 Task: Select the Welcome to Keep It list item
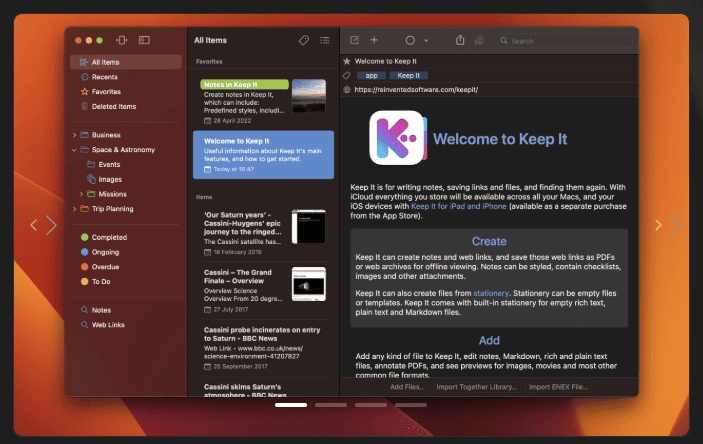point(263,155)
